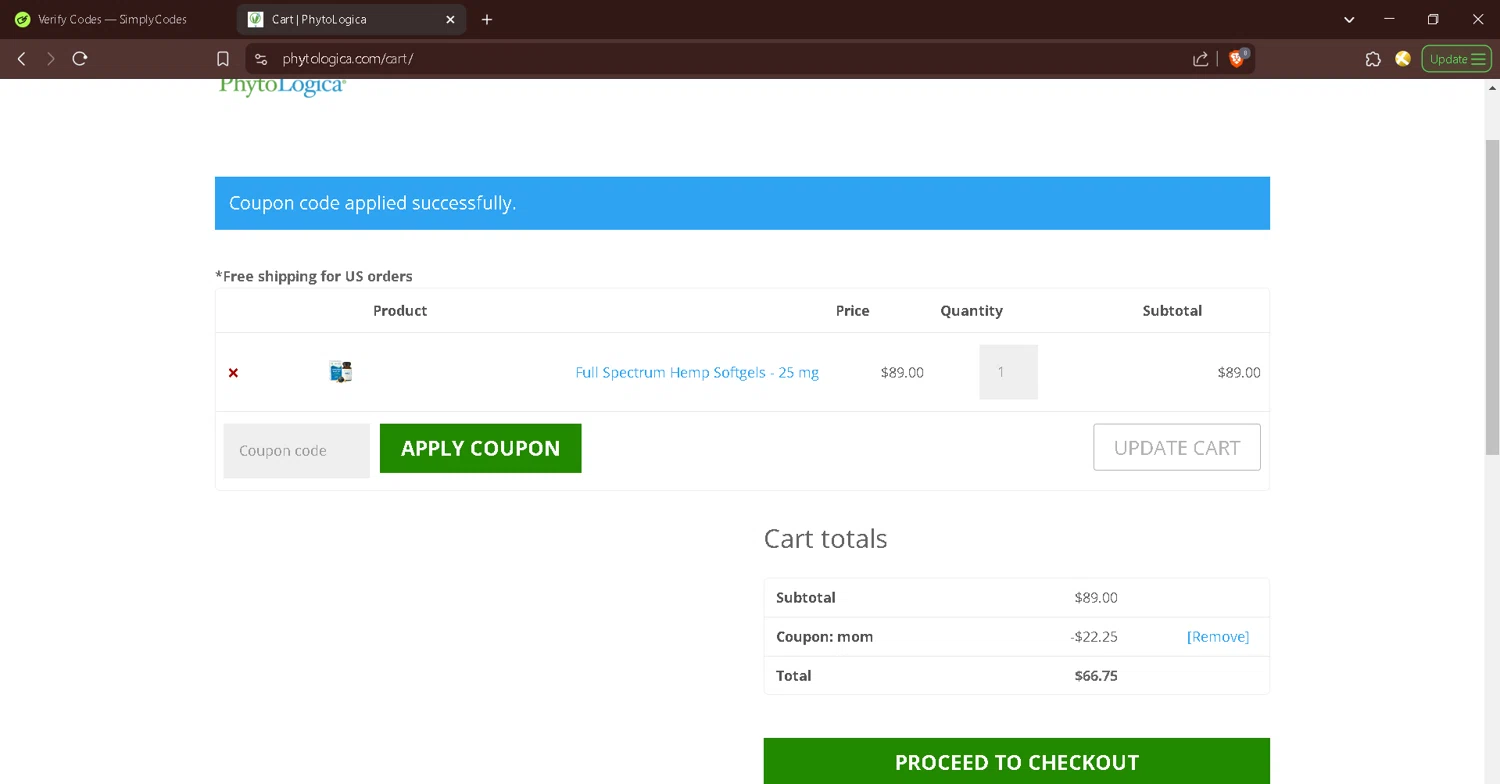The height and width of the screenshot is (784, 1500).
Task: Click the Update browser menu button
Action: point(1456,59)
